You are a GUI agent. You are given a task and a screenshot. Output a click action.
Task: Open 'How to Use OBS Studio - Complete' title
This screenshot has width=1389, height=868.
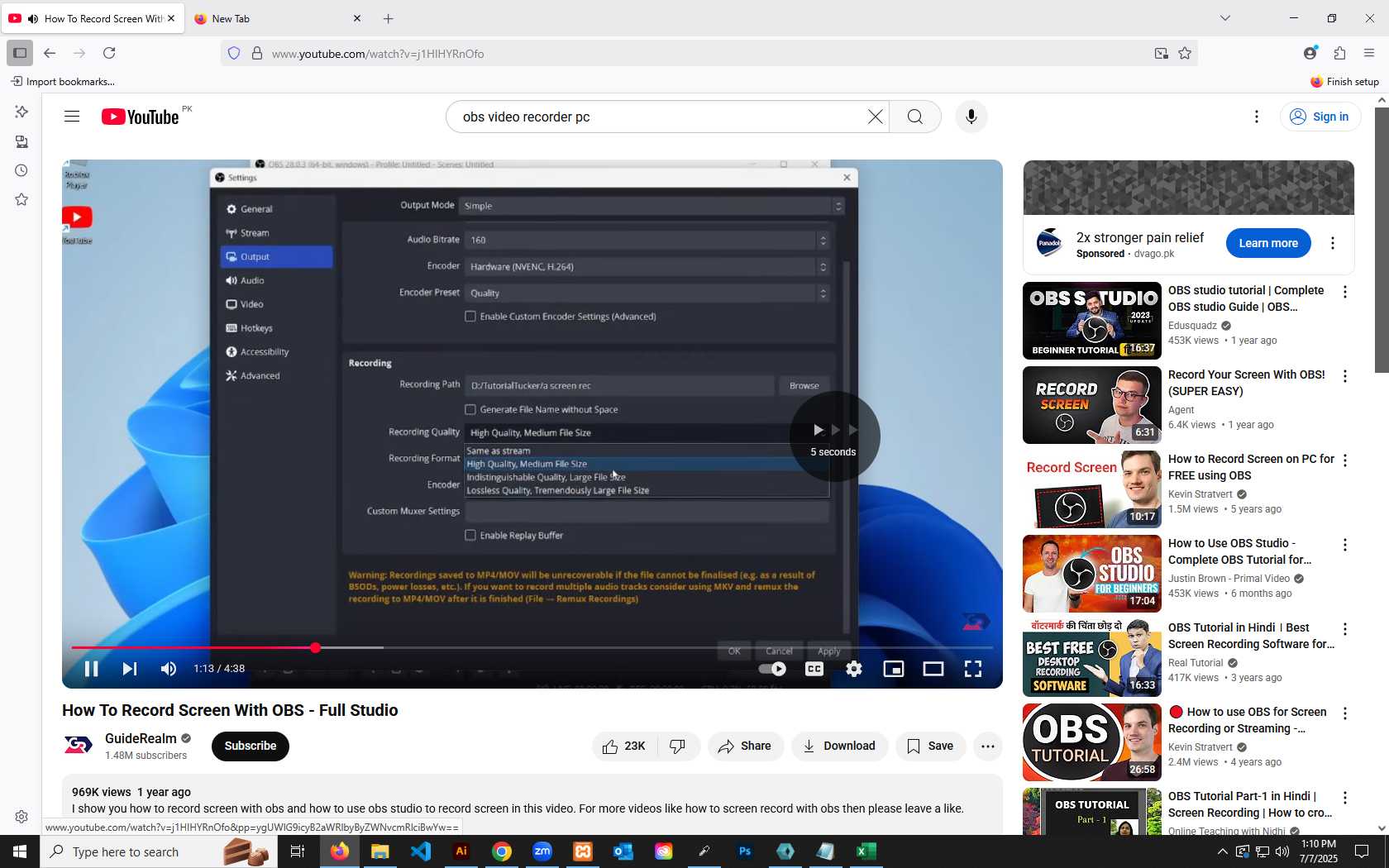tap(1239, 551)
